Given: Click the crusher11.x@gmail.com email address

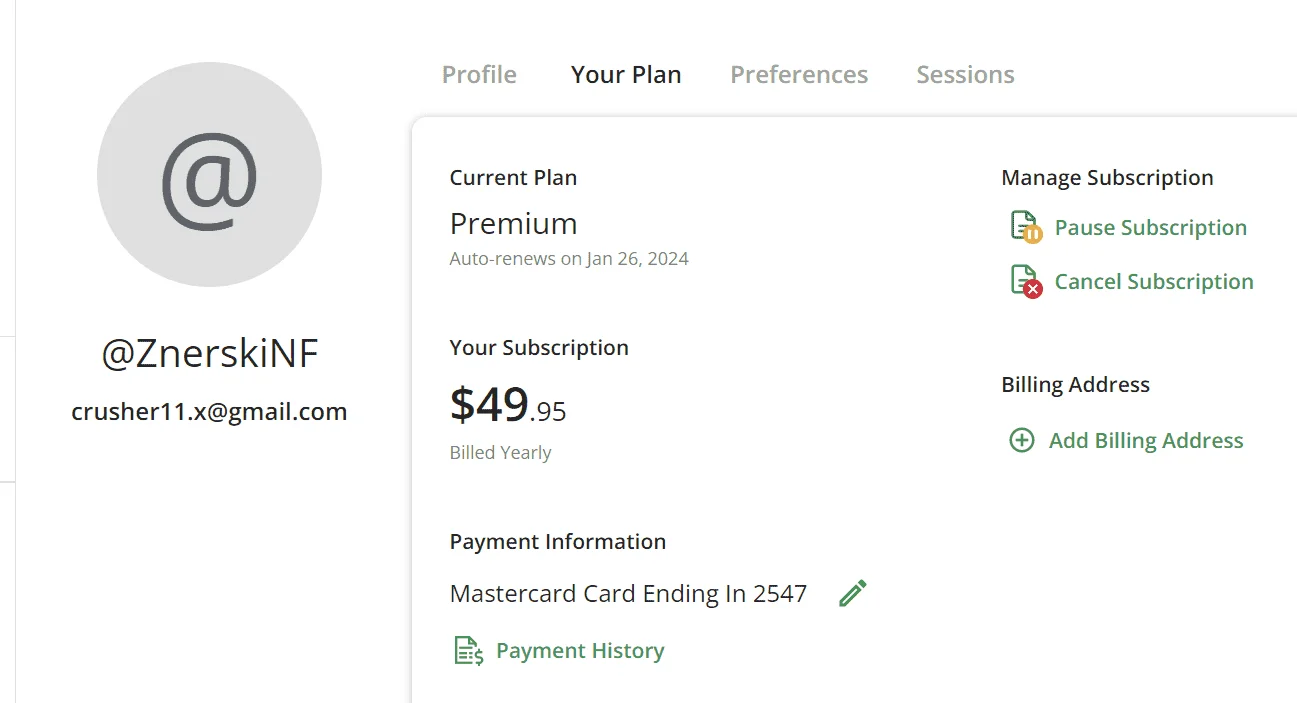Looking at the screenshot, I should [209, 411].
